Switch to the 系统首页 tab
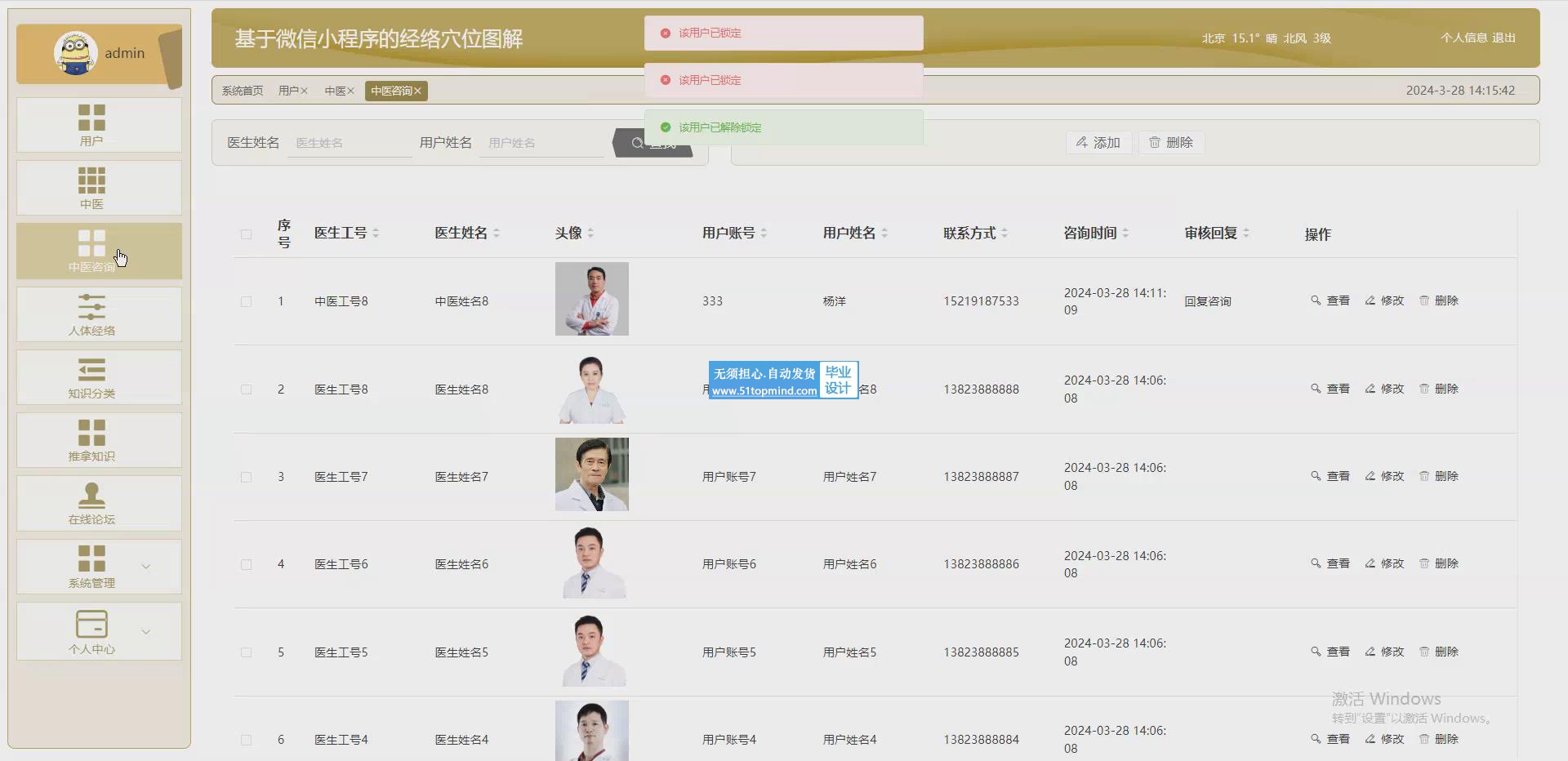 click(x=243, y=91)
